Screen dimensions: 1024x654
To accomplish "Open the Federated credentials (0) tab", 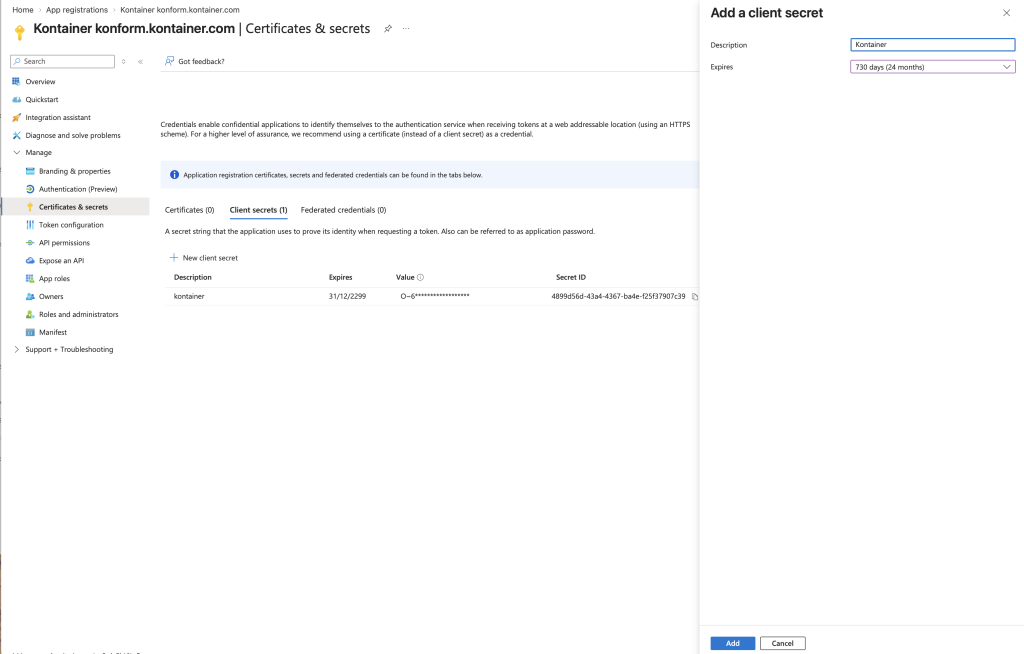I will coord(344,210).
